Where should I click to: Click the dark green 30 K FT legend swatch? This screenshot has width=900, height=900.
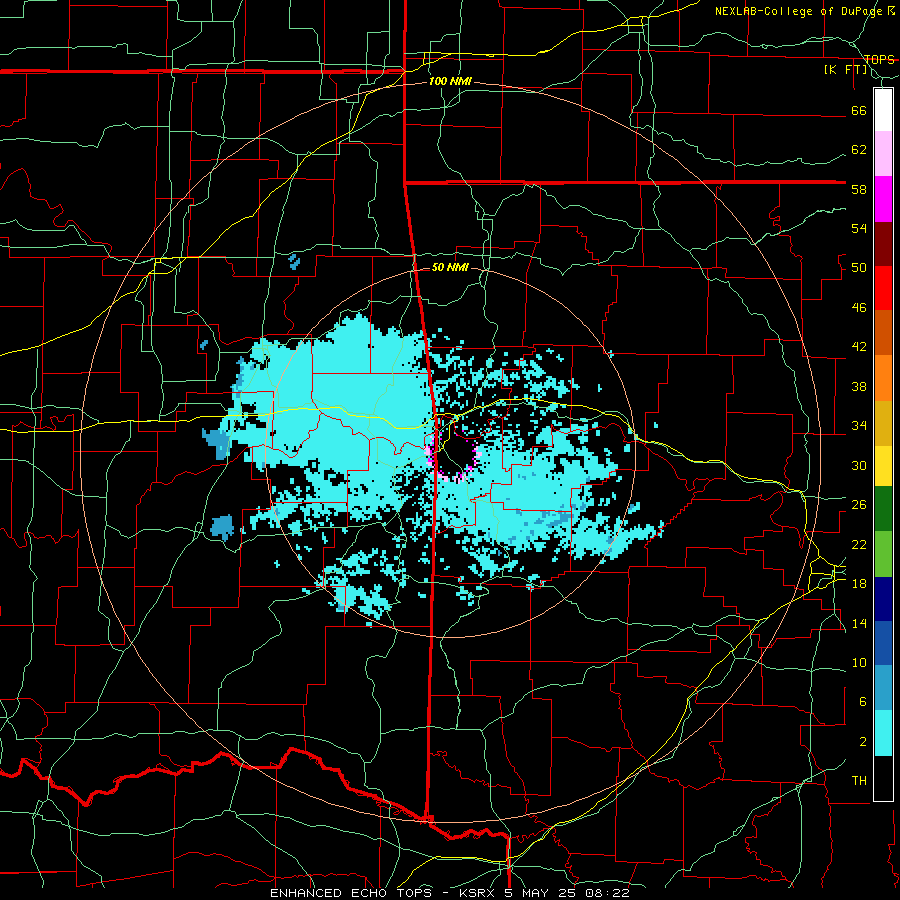pos(883,509)
